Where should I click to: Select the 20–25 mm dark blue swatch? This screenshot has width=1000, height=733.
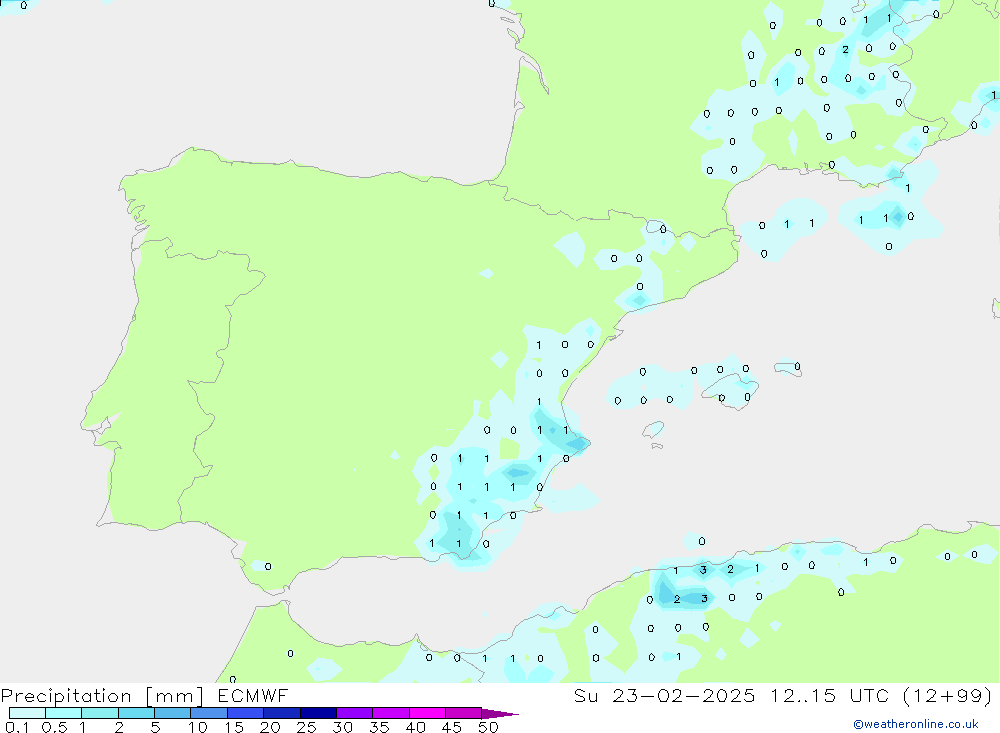point(282,713)
